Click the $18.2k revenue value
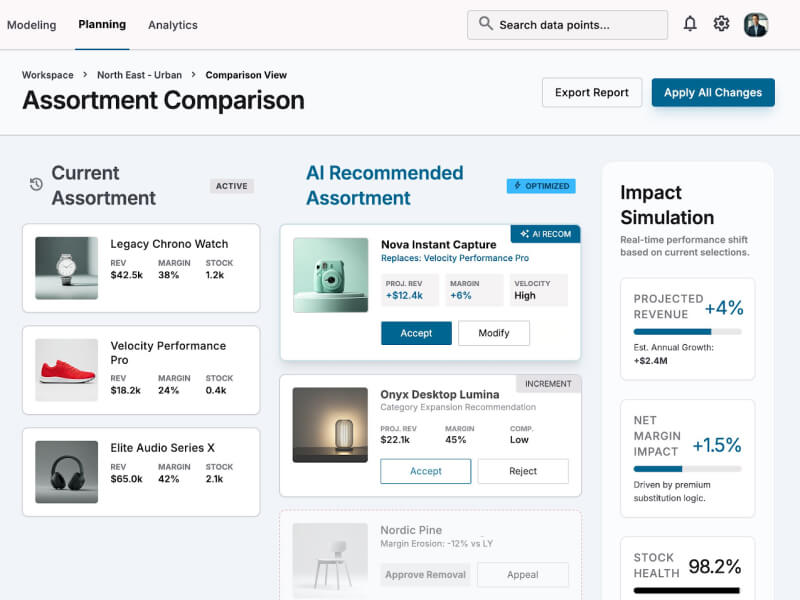This screenshot has width=800, height=600. click(x=126, y=390)
